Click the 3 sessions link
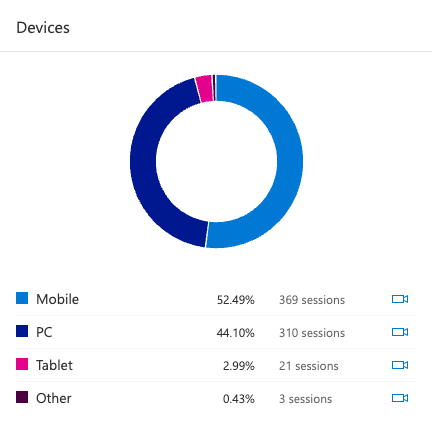 click(x=305, y=399)
